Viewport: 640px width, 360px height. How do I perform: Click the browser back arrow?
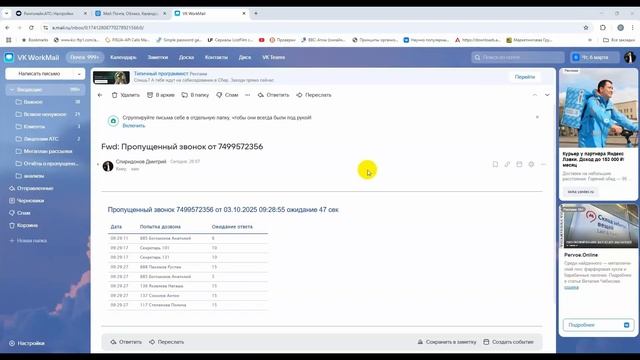pyautogui.click(x=7, y=28)
